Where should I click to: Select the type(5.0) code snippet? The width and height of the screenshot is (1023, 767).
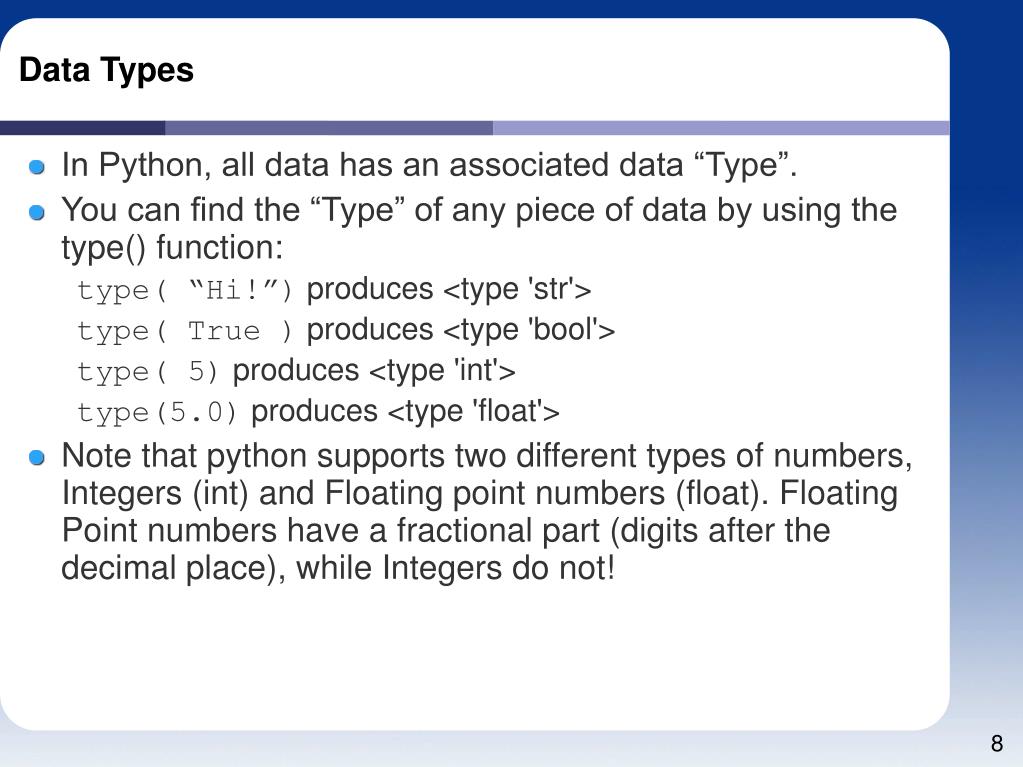pyautogui.click(x=157, y=412)
